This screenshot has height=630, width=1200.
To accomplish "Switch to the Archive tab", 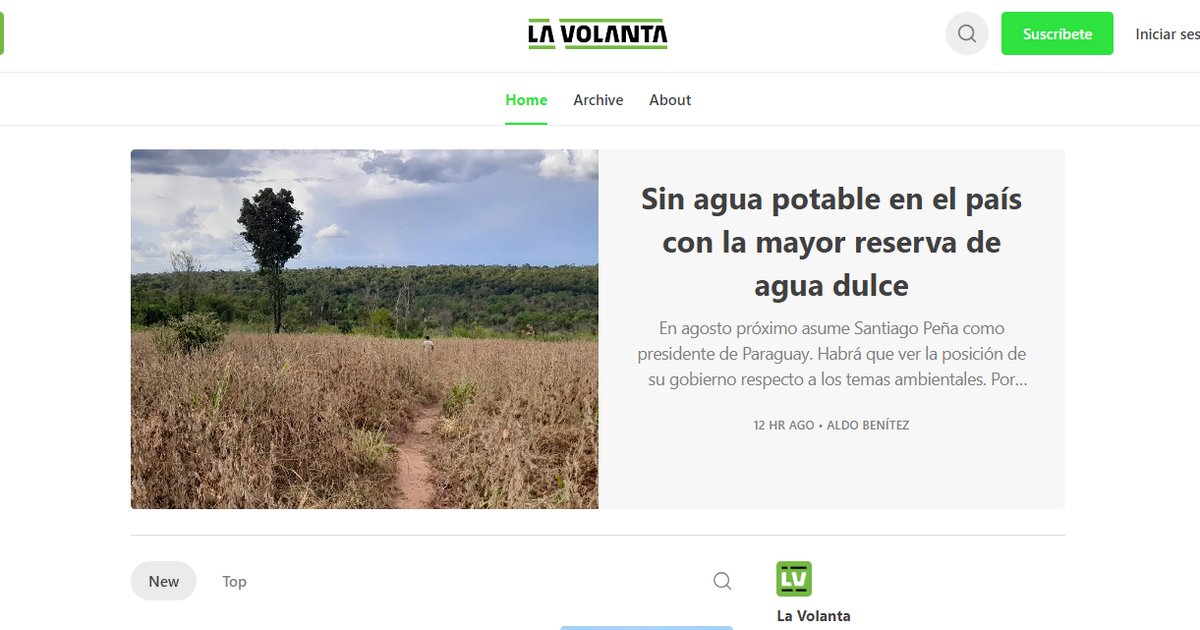I will tap(598, 99).
